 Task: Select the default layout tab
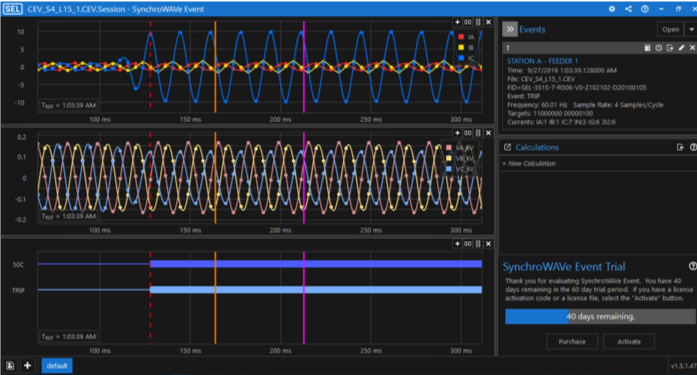[x=57, y=366]
